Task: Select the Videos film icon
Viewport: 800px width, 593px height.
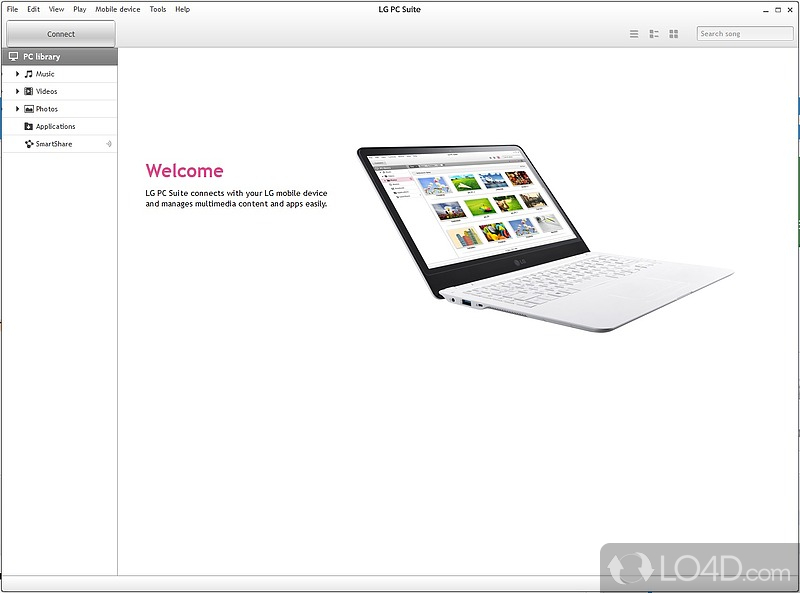Action: pos(29,91)
